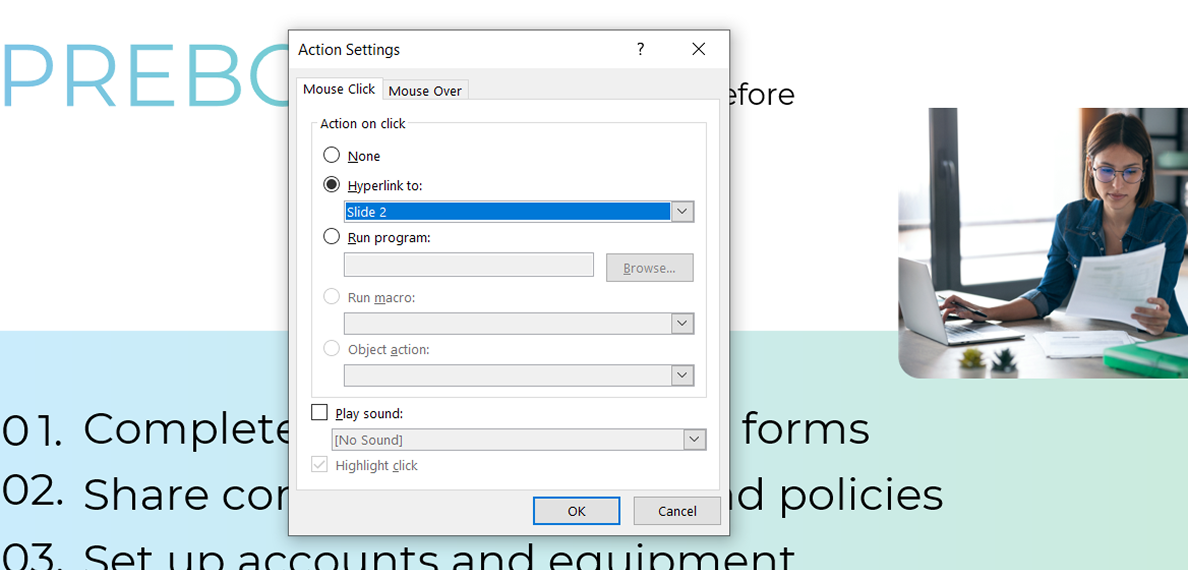Confirm settings with the OK button
Image resolution: width=1188 pixels, height=571 pixels.
coord(576,511)
